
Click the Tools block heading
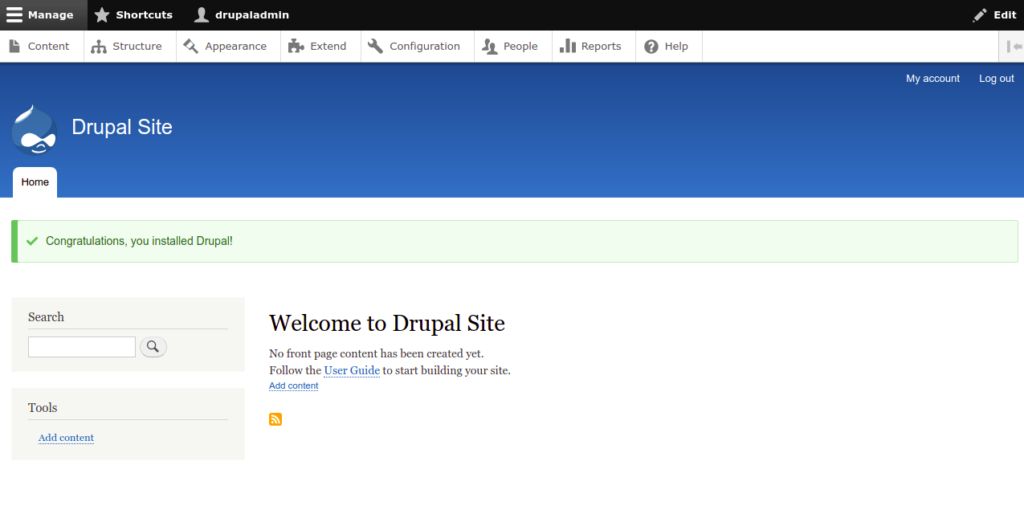point(42,407)
